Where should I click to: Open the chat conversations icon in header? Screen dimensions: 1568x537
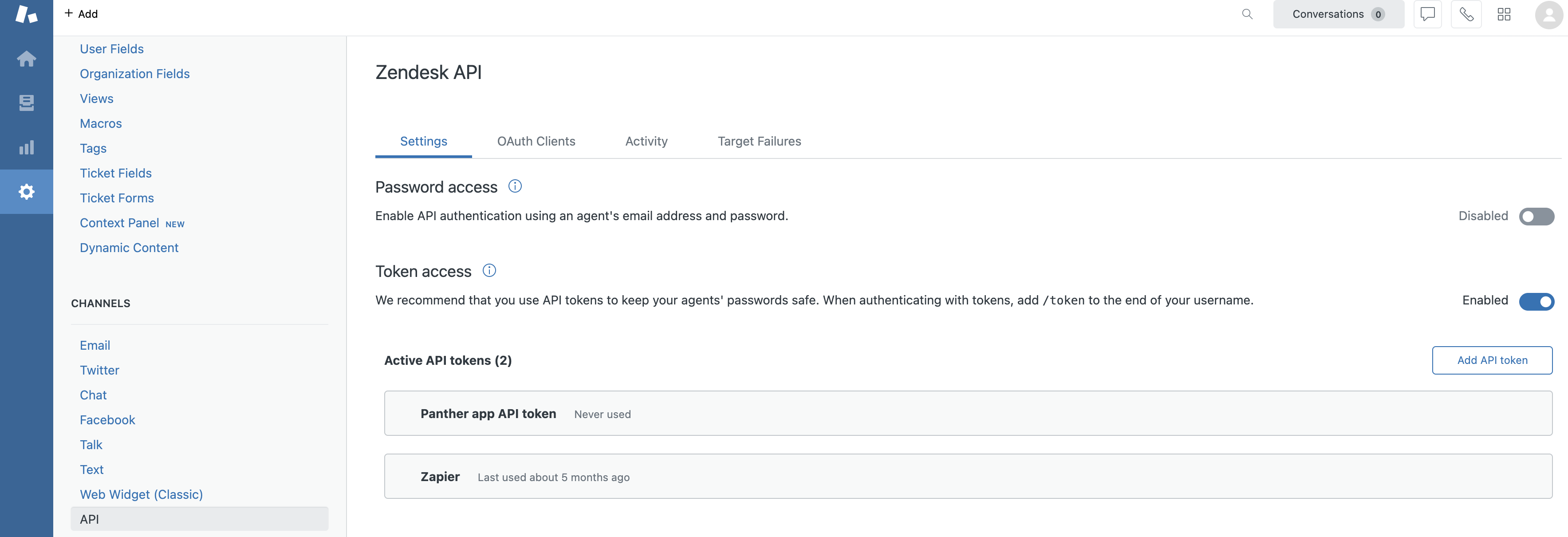(x=1427, y=14)
